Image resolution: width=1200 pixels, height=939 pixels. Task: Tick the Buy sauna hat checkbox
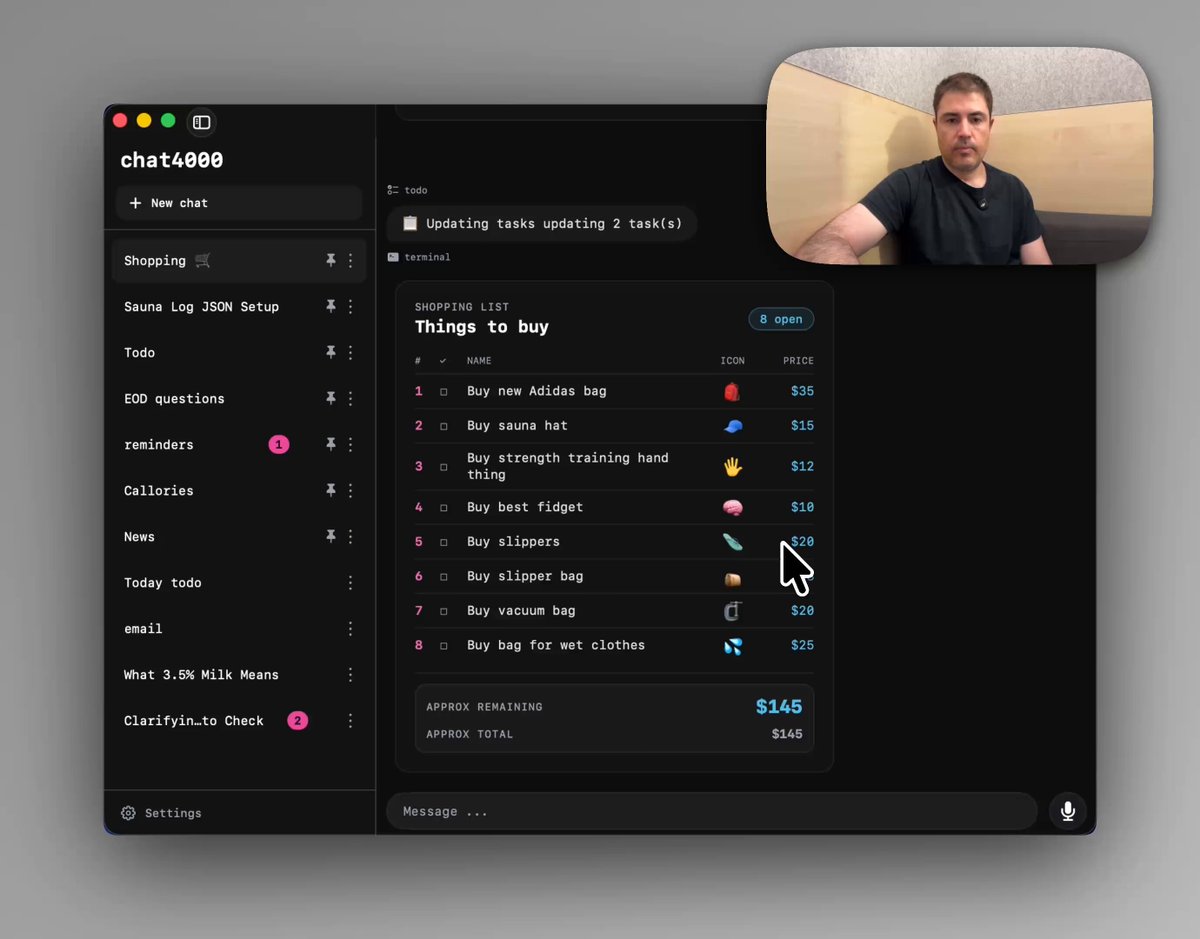tap(444, 426)
